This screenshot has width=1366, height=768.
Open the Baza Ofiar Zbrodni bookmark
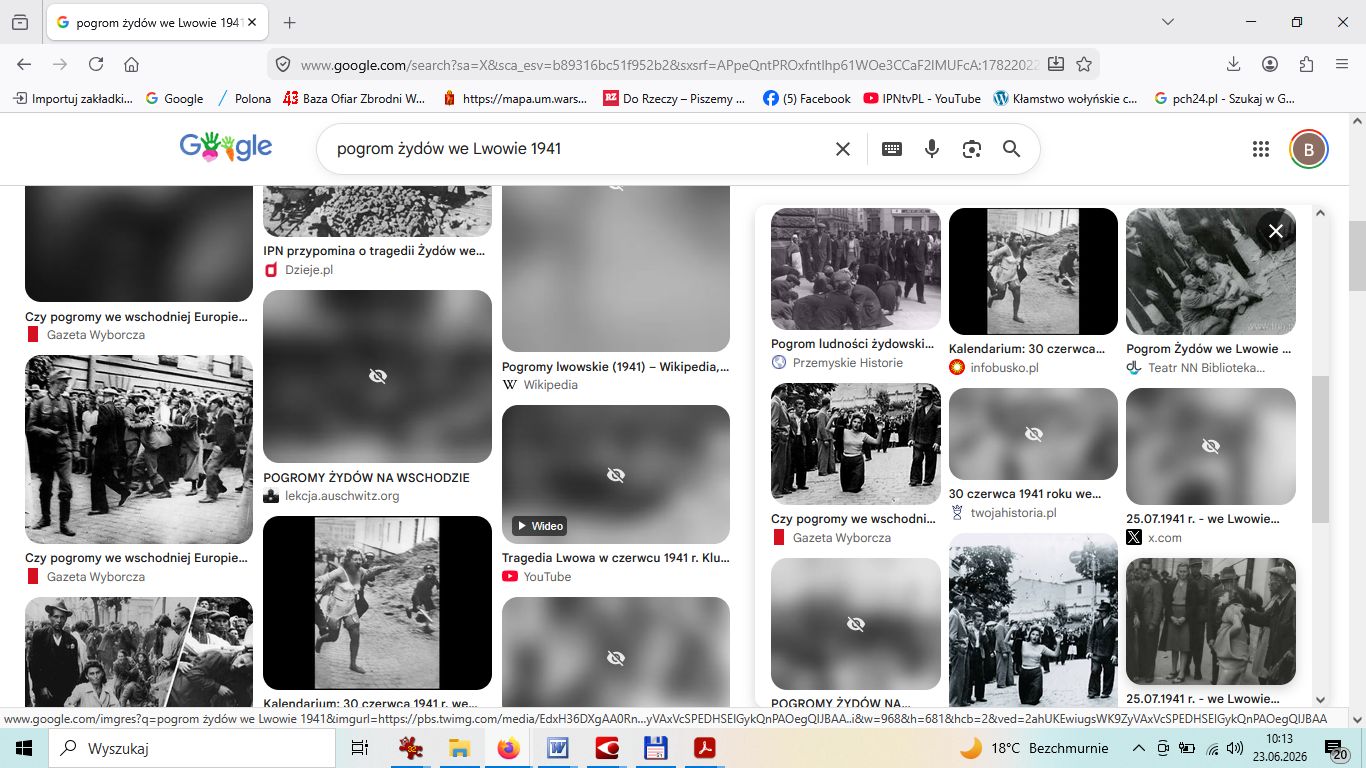pyautogui.click(x=355, y=99)
